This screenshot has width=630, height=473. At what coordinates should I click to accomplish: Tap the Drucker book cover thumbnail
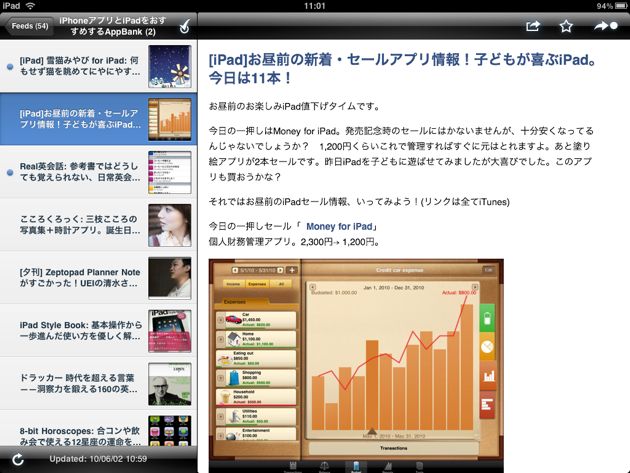tap(170, 384)
